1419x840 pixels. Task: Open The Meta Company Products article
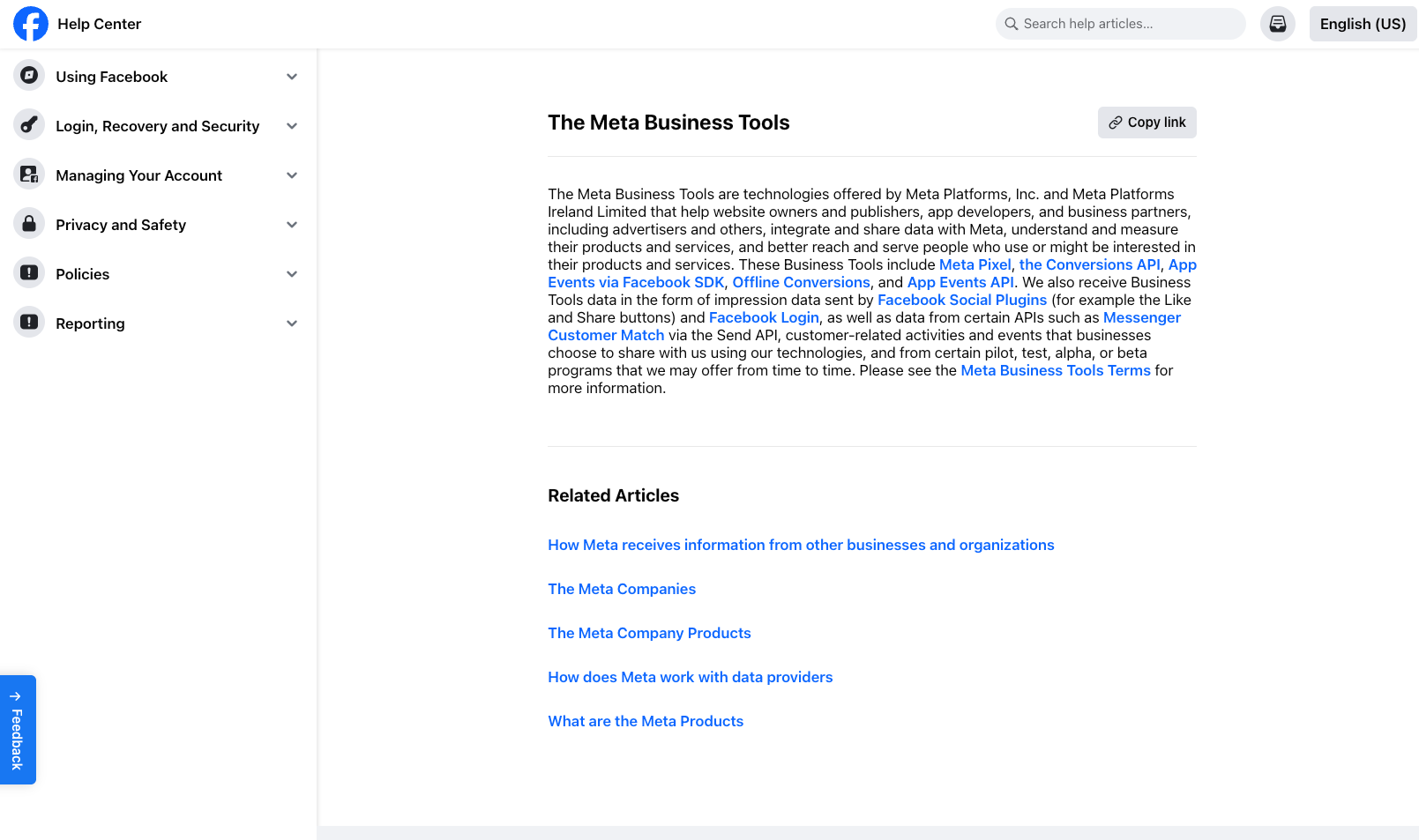coord(649,633)
